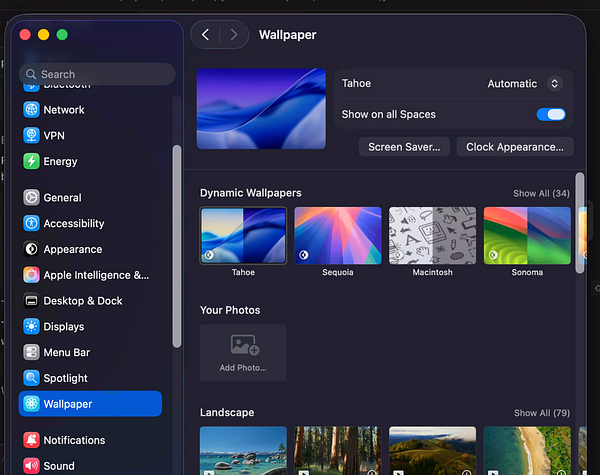
Task: Click the Appearance icon
Action: tap(31, 249)
